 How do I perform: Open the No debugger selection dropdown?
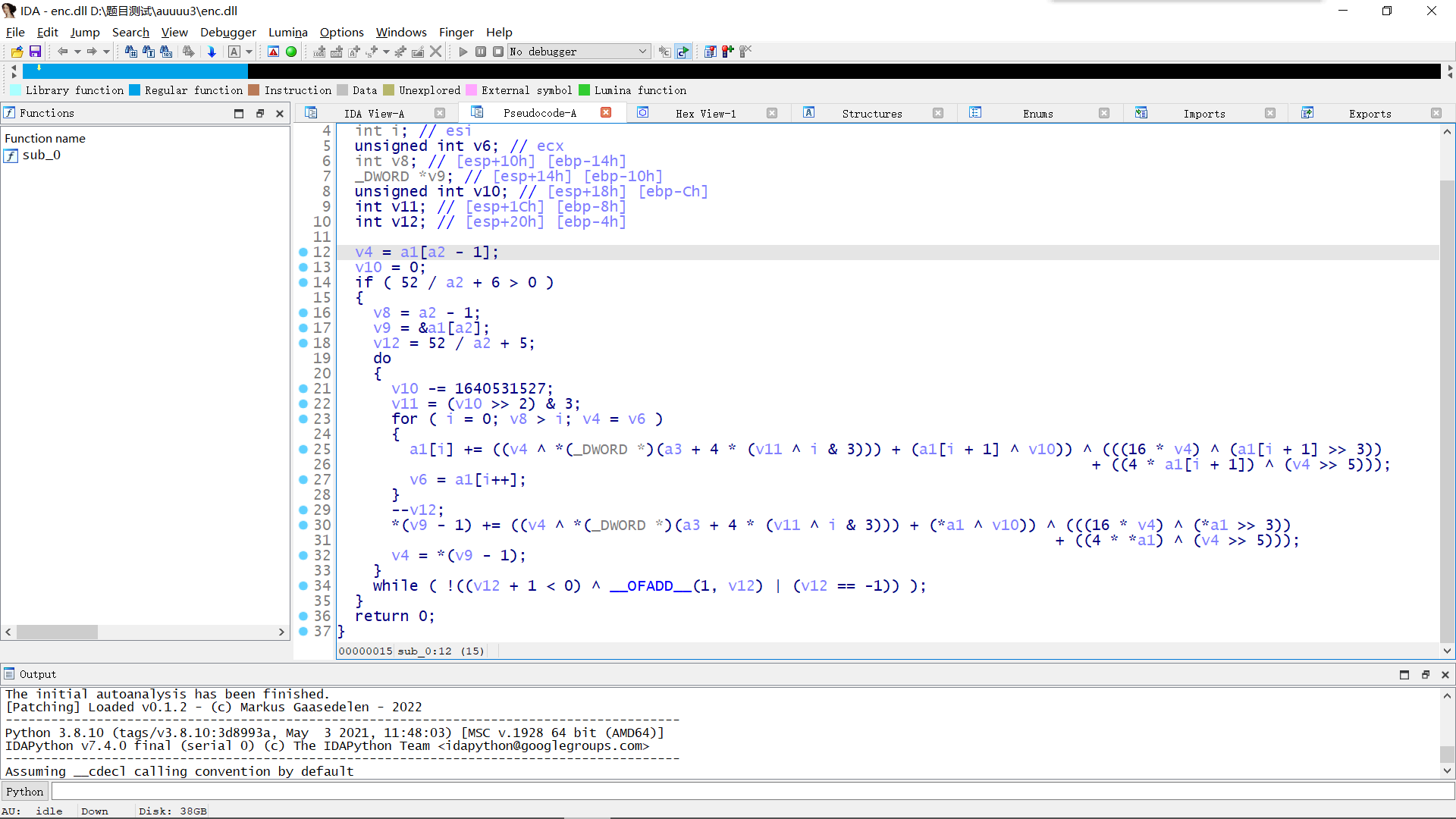pyautogui.click(x=642, y=52)
